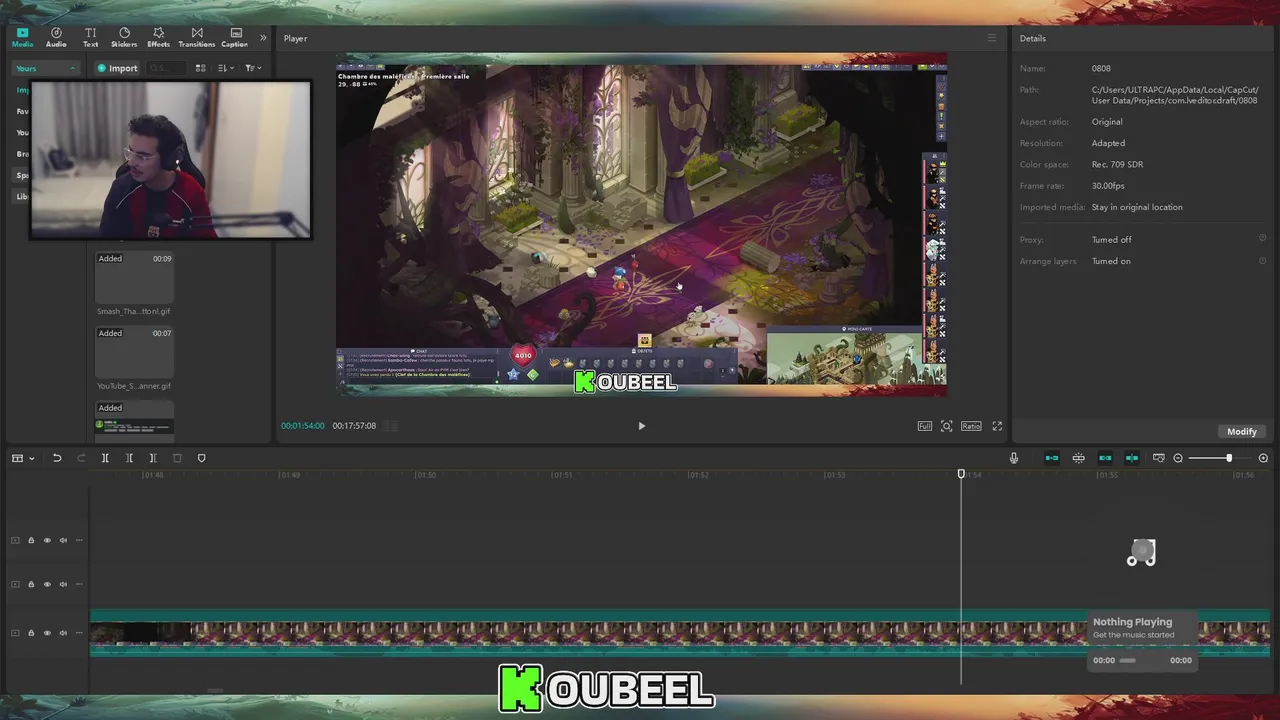Click the delete trash icon
Viewport: 1280px width, 720px height.
(x=177, y=458)
